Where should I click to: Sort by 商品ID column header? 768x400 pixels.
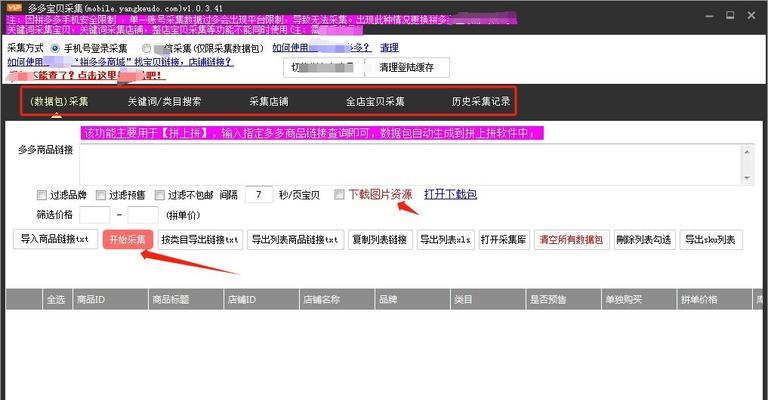pos(110,299)
